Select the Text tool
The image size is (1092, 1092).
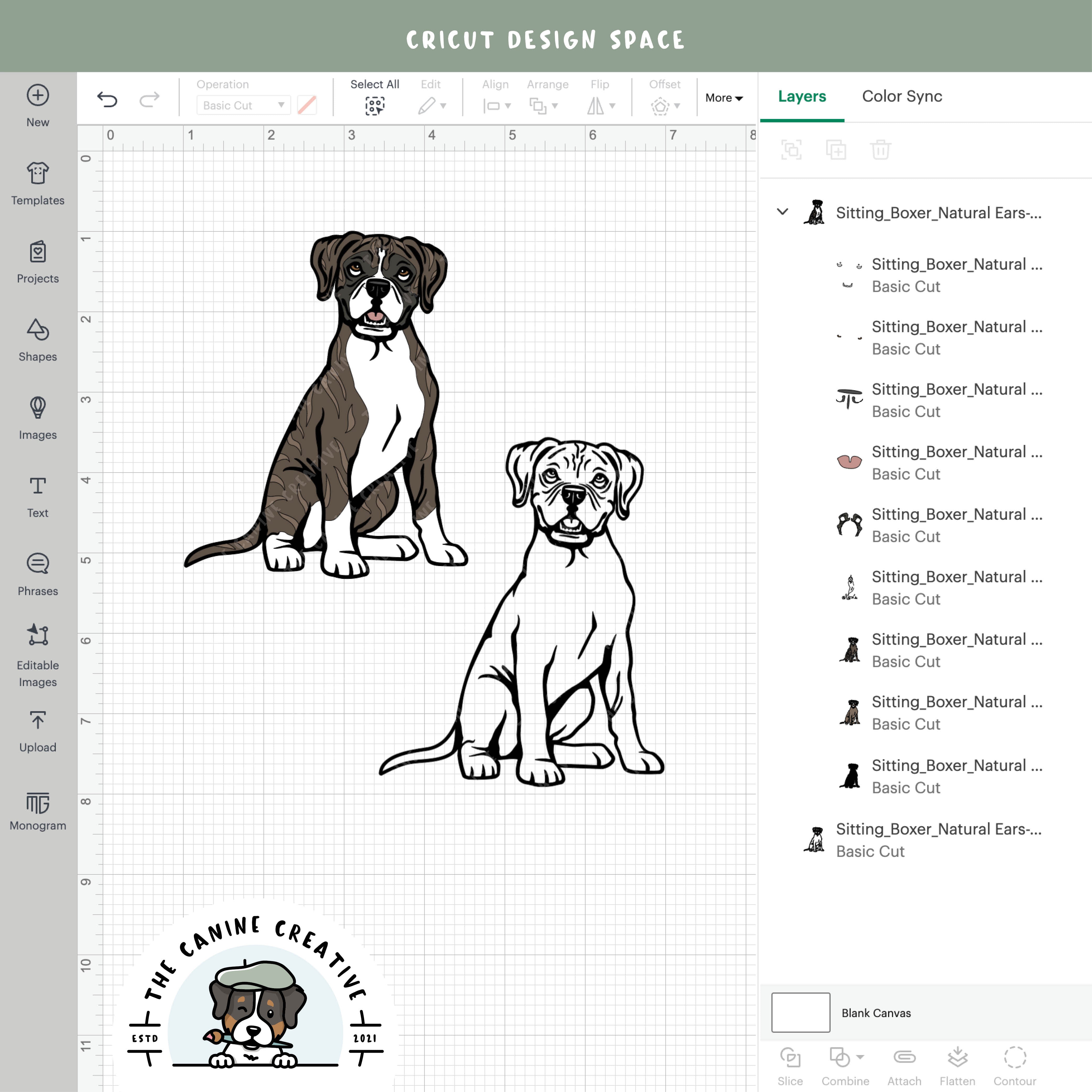[37, 495]
